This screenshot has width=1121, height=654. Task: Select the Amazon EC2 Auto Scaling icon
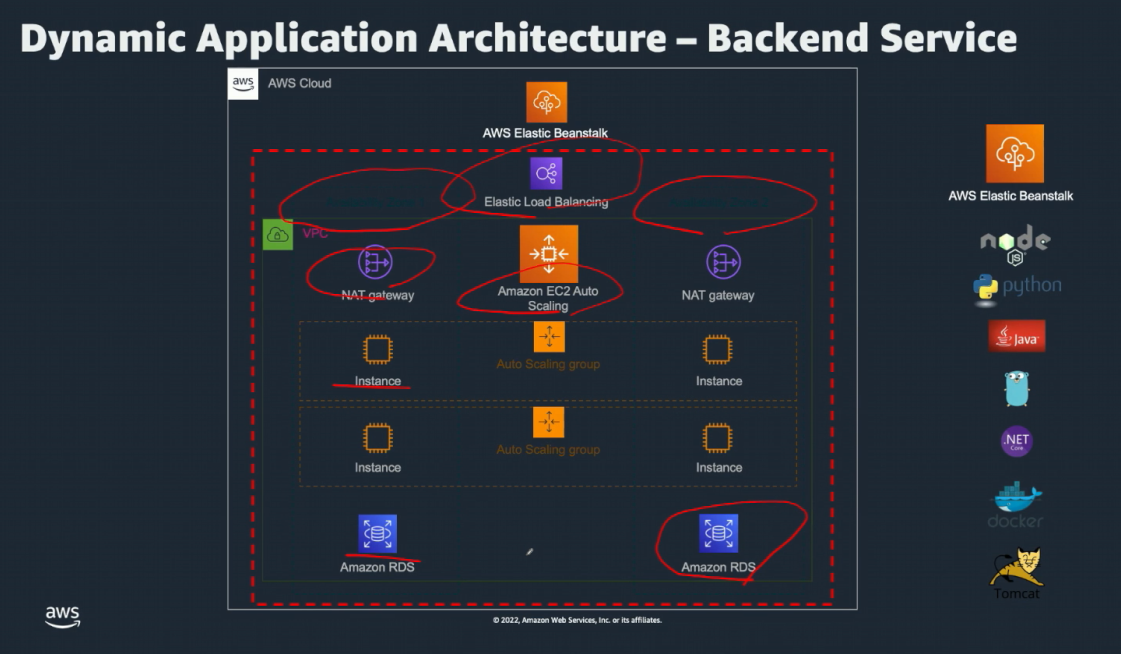click(548, 254)
